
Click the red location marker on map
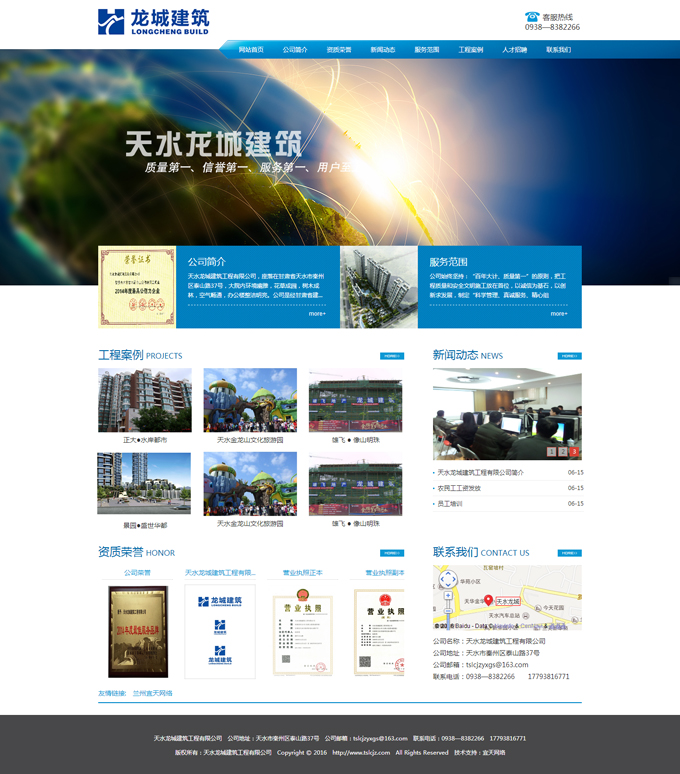point(487,600)
